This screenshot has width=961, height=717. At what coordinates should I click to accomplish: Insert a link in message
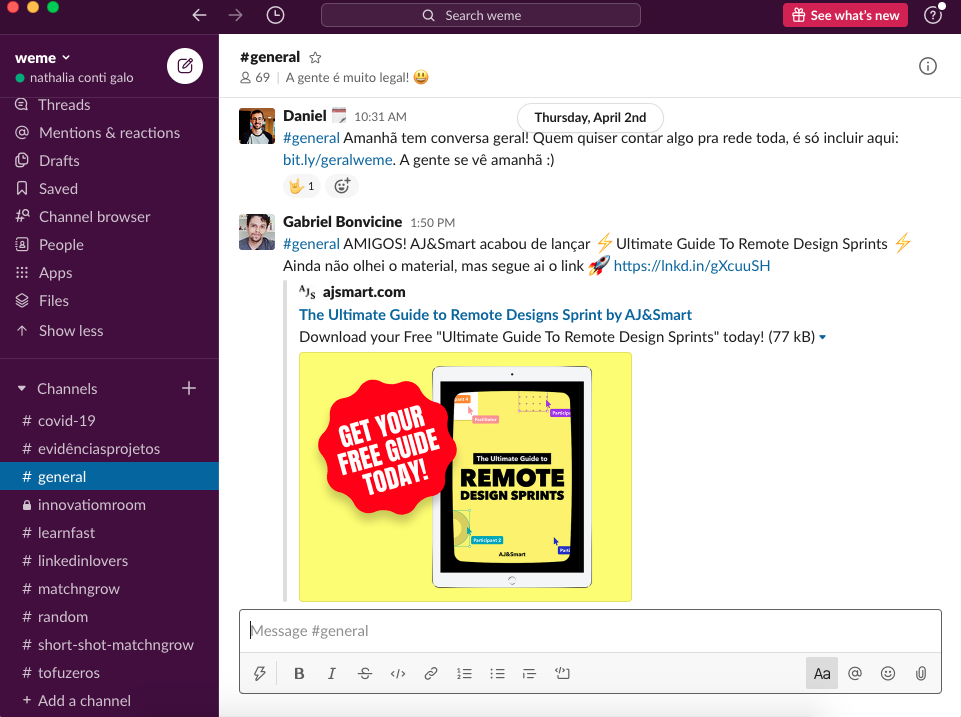coord(431,673)
